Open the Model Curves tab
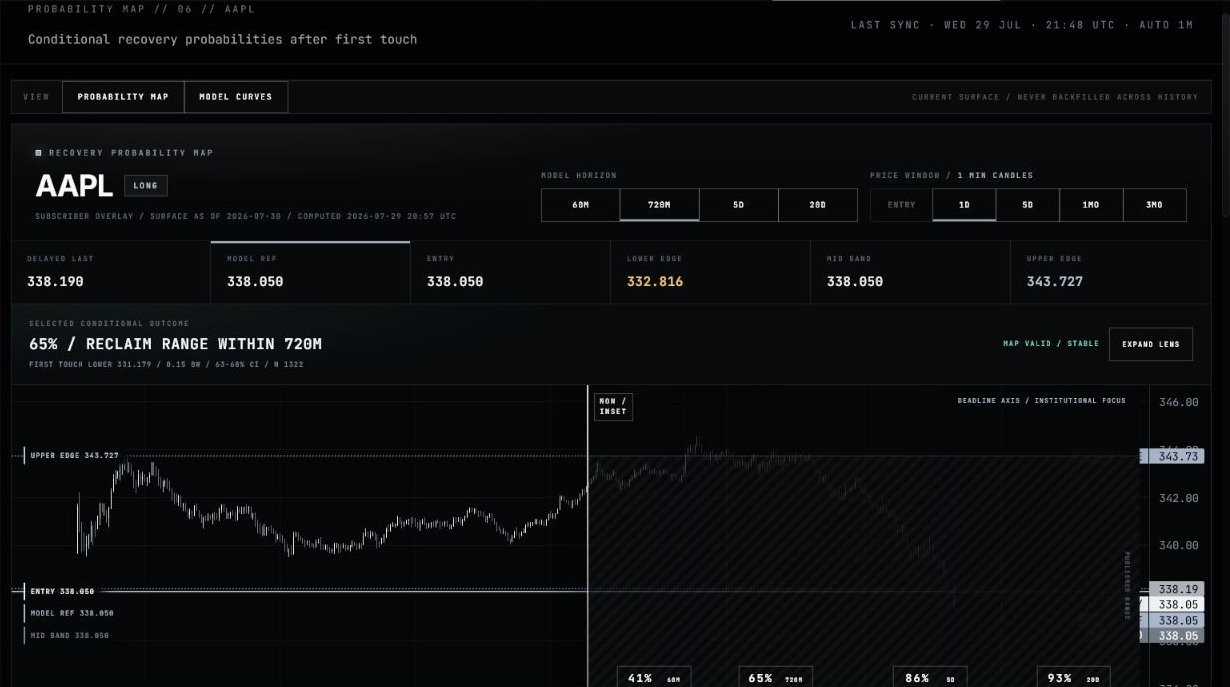The image size is (1230, 687). click(x=236, y=97)
